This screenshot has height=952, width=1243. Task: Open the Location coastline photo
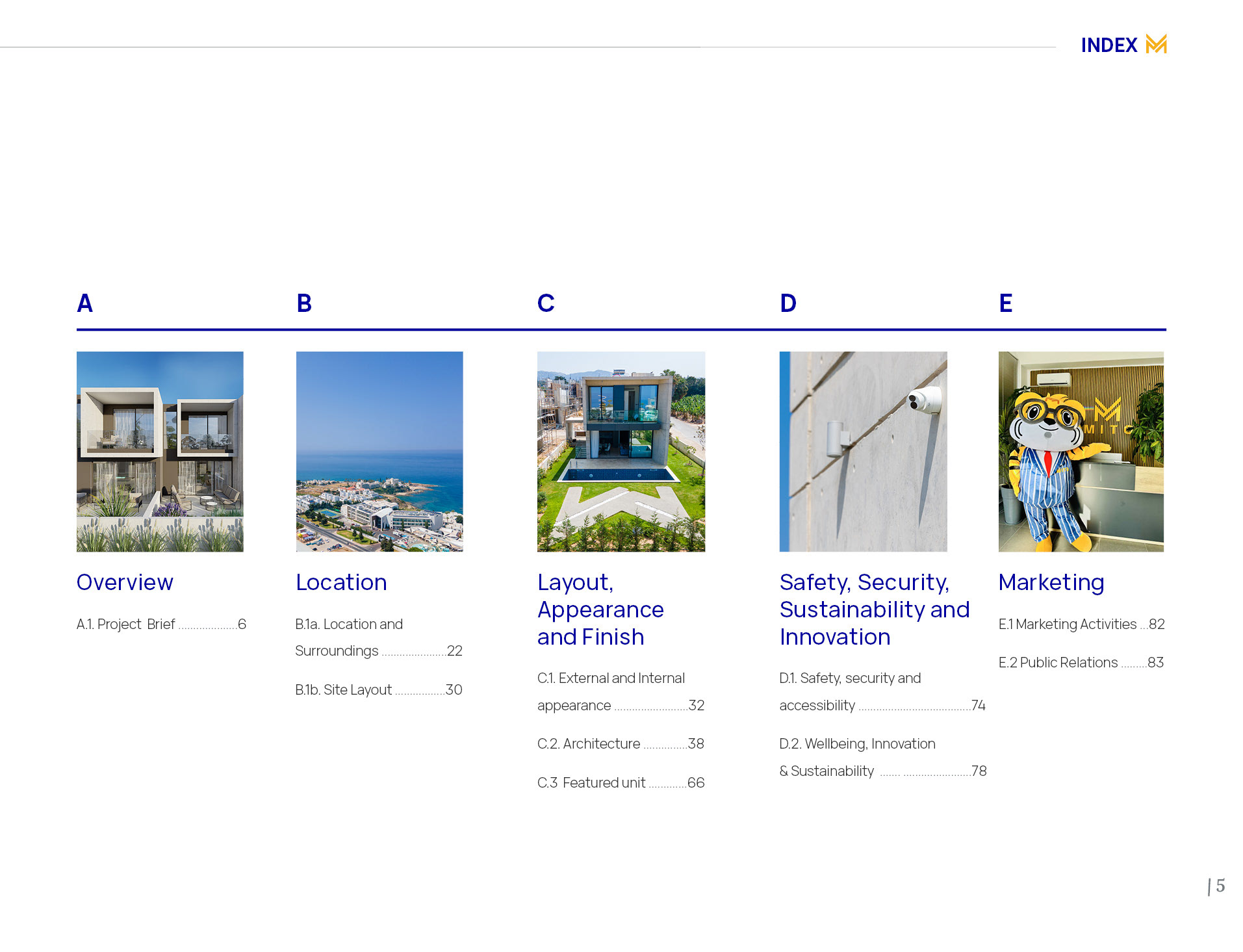tap(379, 452)
